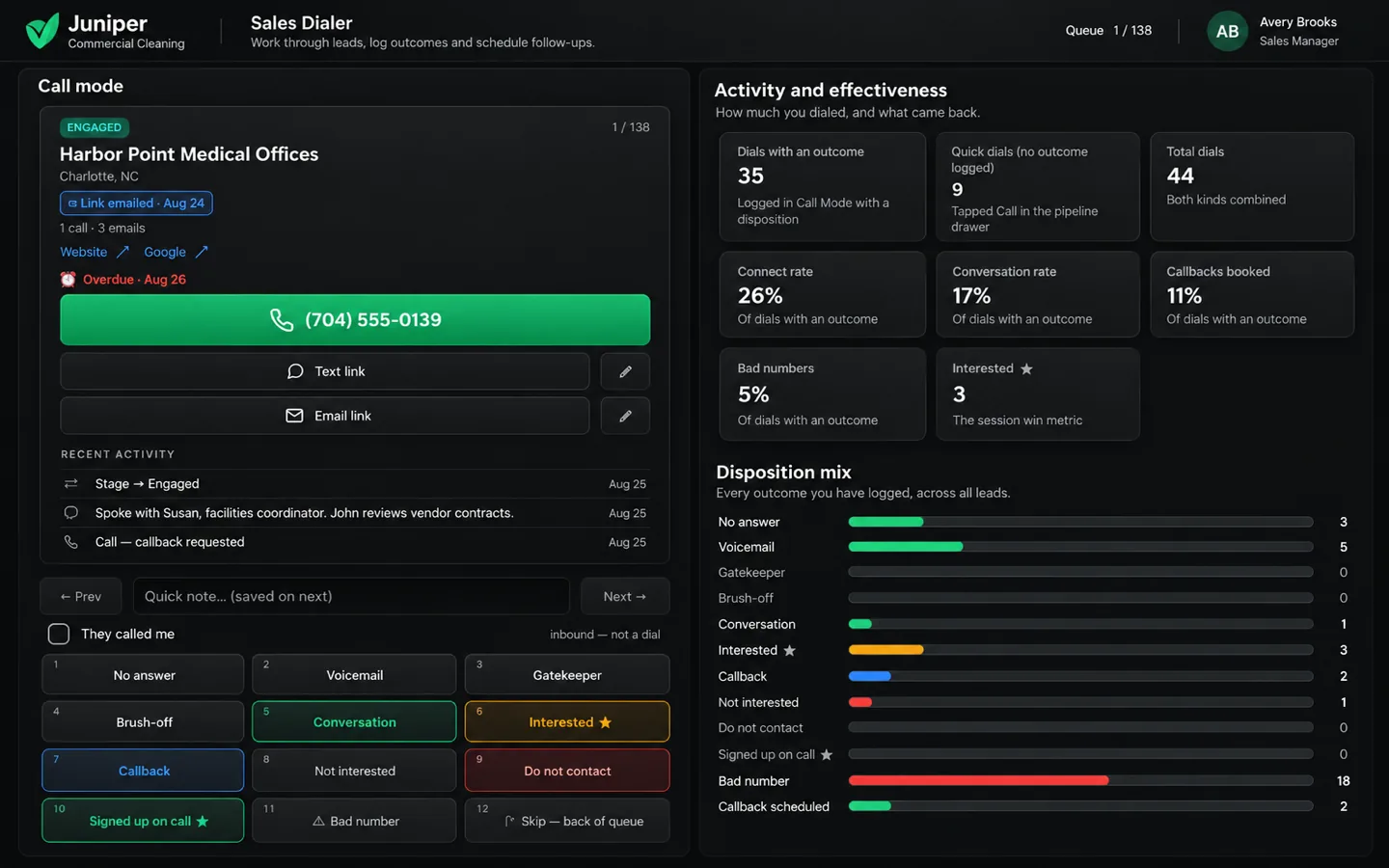This screenshot has width=1389, height=868.
Task: Log the Brush-off disposition
Action: coord(143,721)
